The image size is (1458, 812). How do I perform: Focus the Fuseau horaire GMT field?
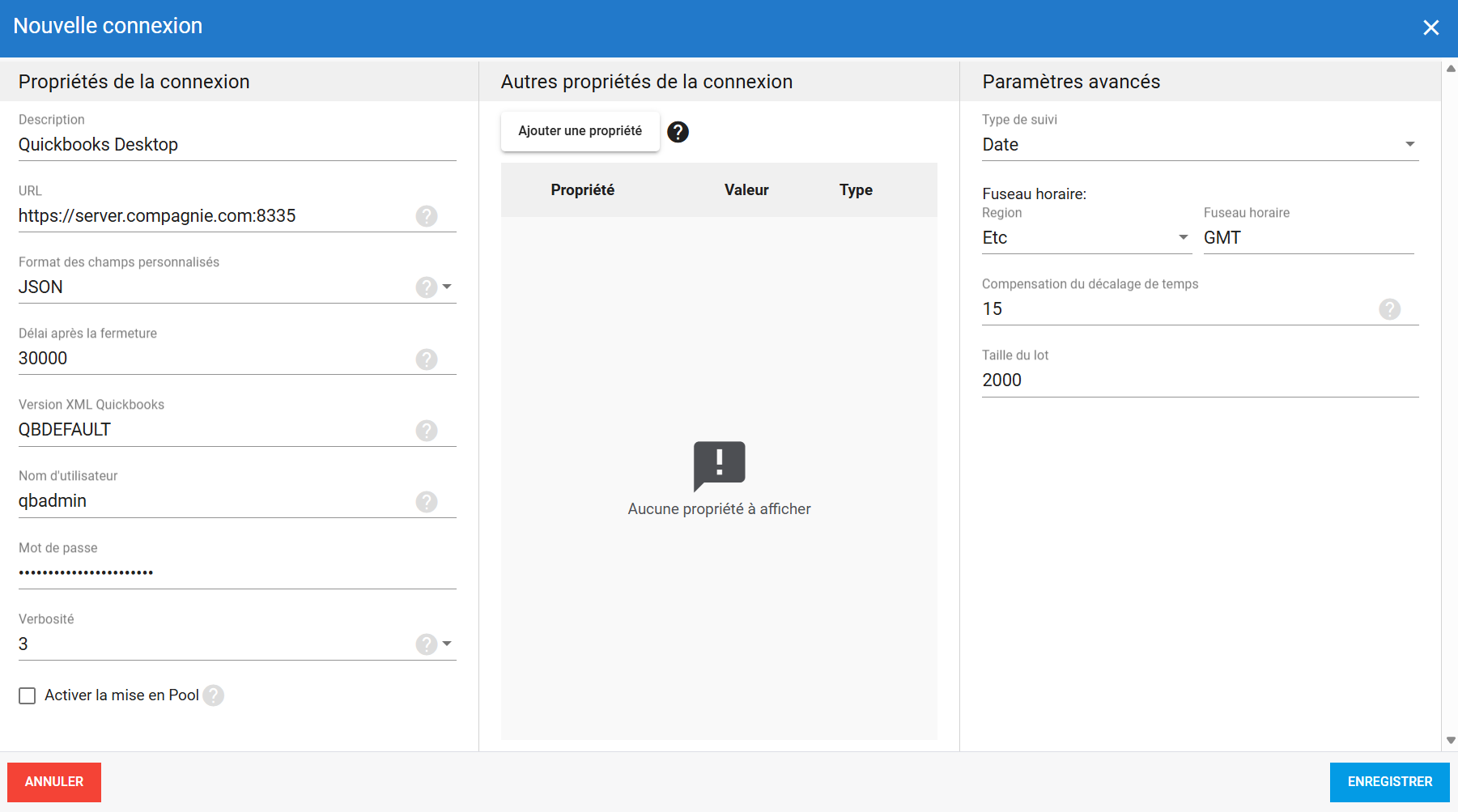pos(1308,238)
